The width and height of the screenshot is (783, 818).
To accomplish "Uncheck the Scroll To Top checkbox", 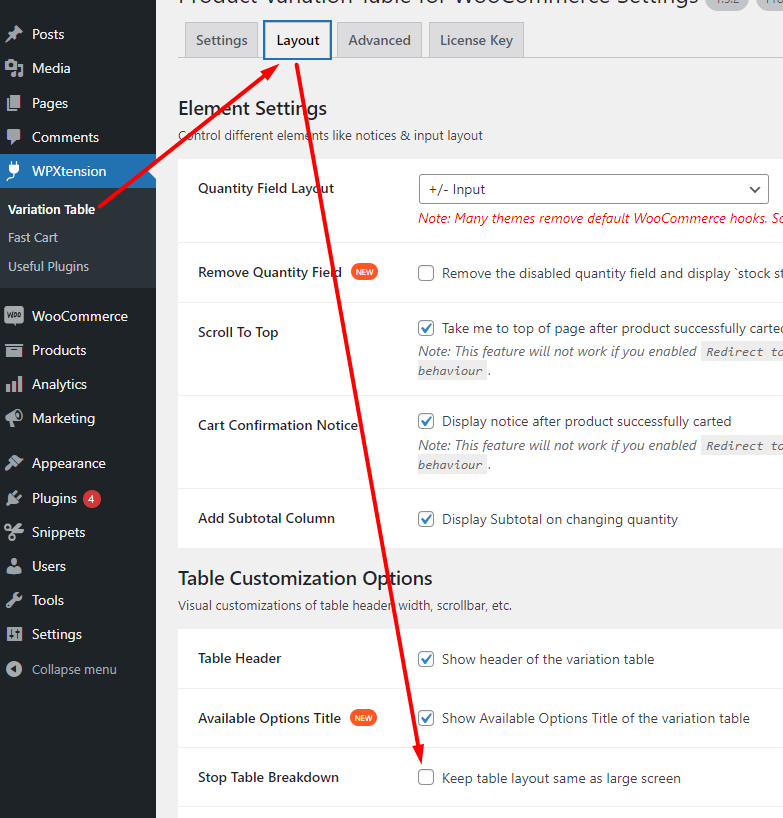I will pyautogui.click(x=426, y=328).
